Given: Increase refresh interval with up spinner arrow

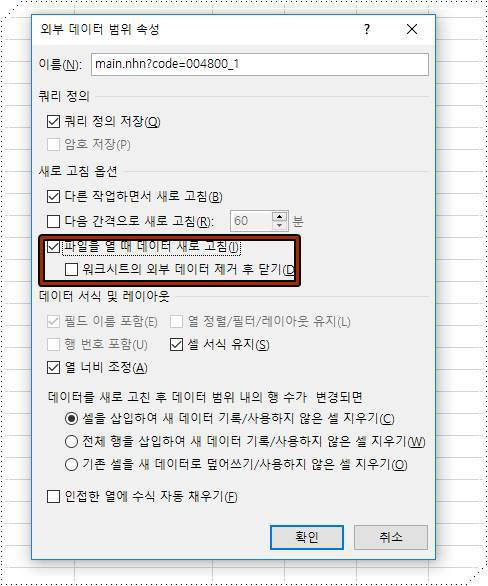Looking at the screenshot, I should [279, 216].
